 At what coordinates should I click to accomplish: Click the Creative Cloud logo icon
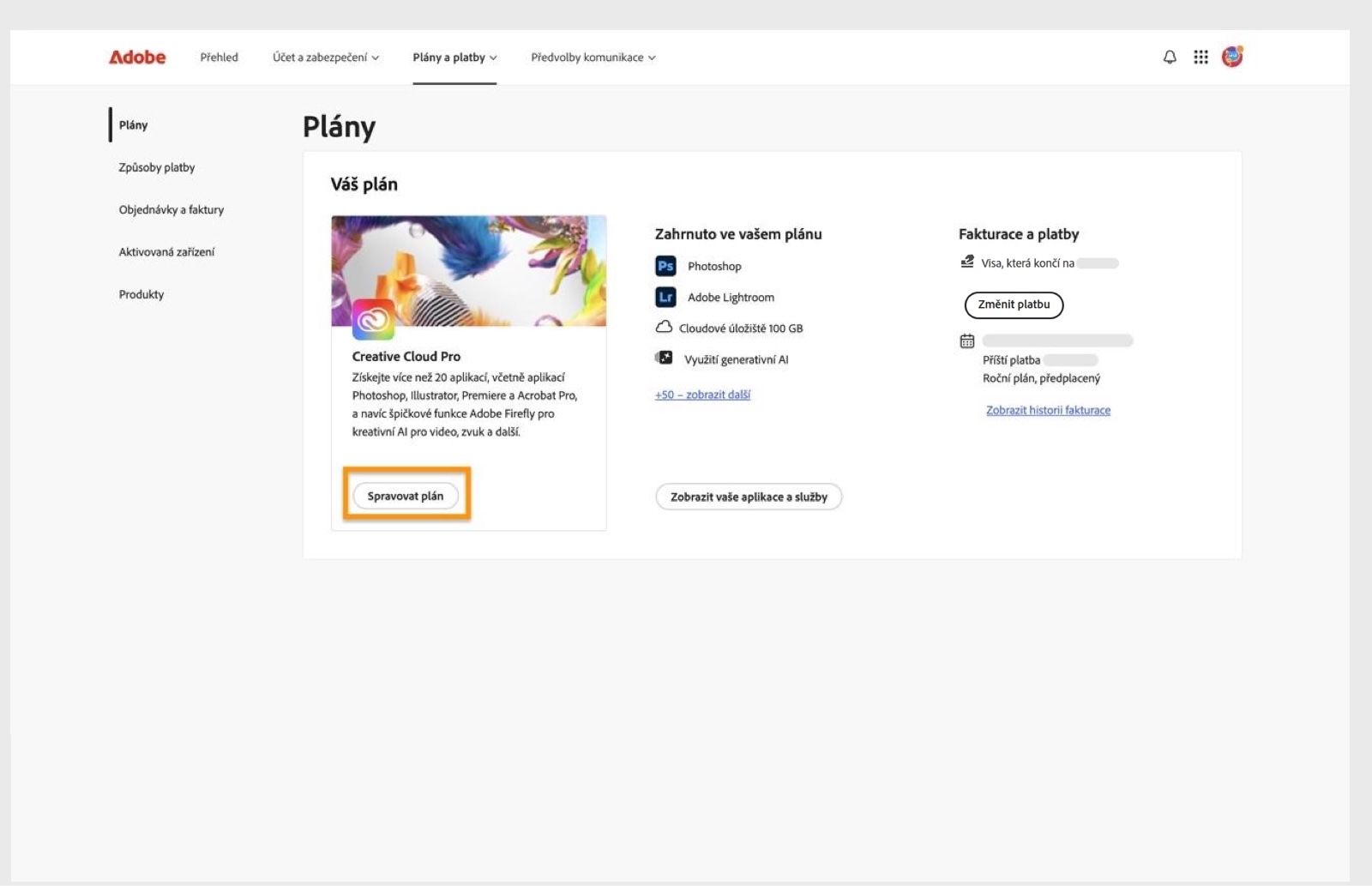pyautogui.click(x=373, y=319)
